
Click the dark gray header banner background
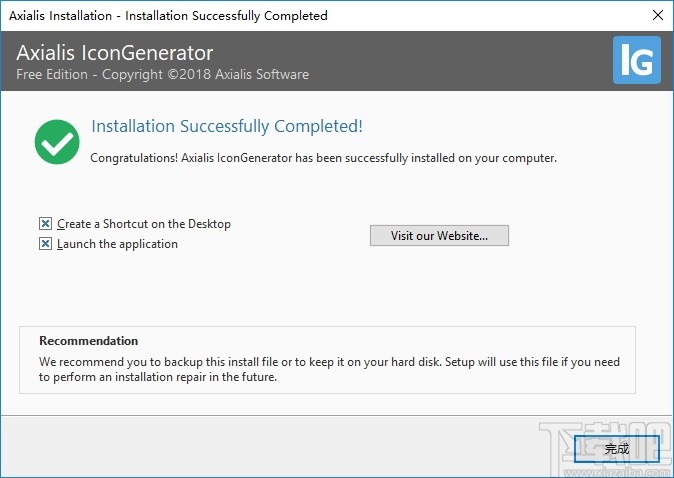[450, 60]
